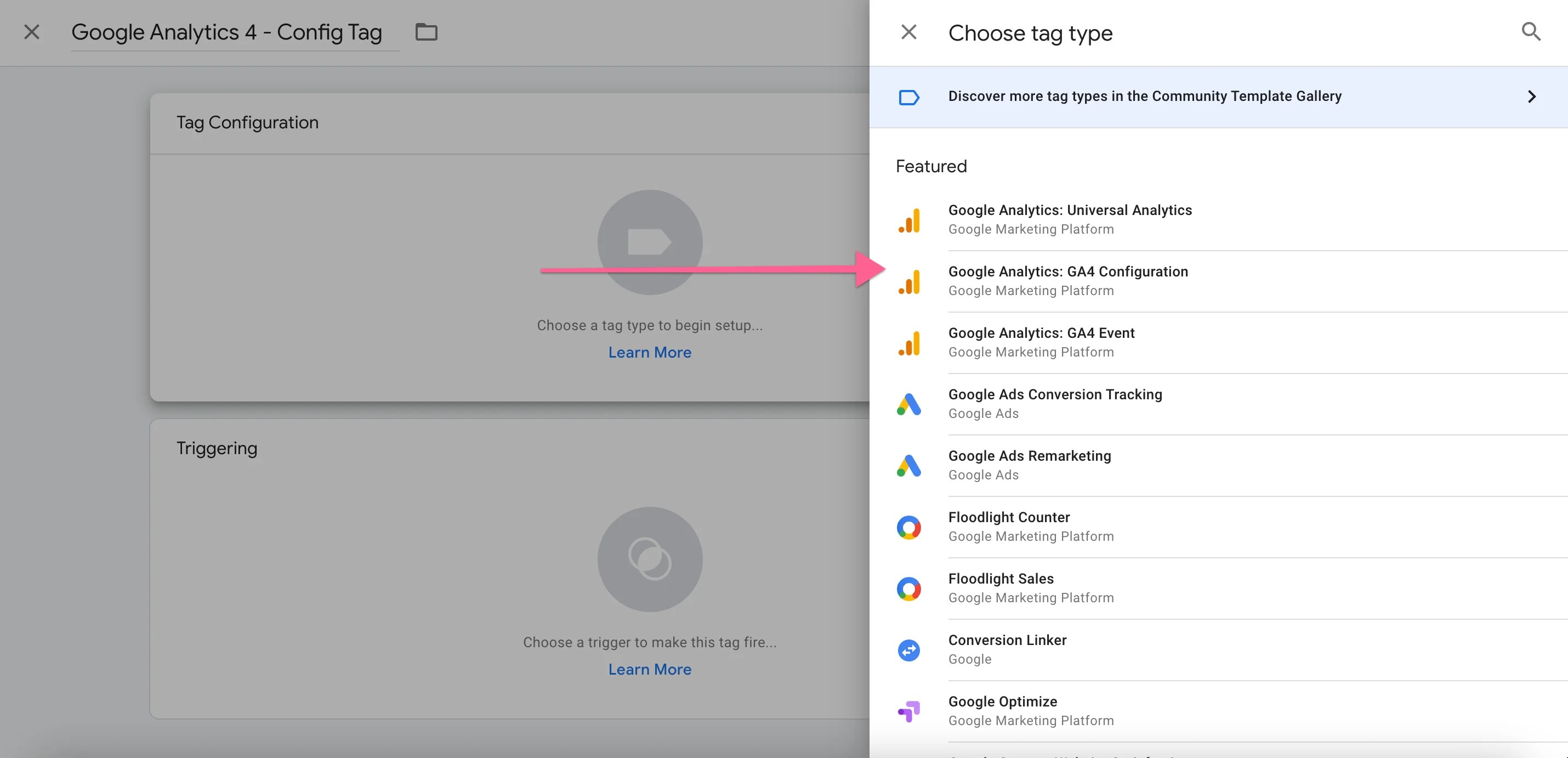
Task: Open Learn More under Triggering
Action: click(x=650, y=669)
